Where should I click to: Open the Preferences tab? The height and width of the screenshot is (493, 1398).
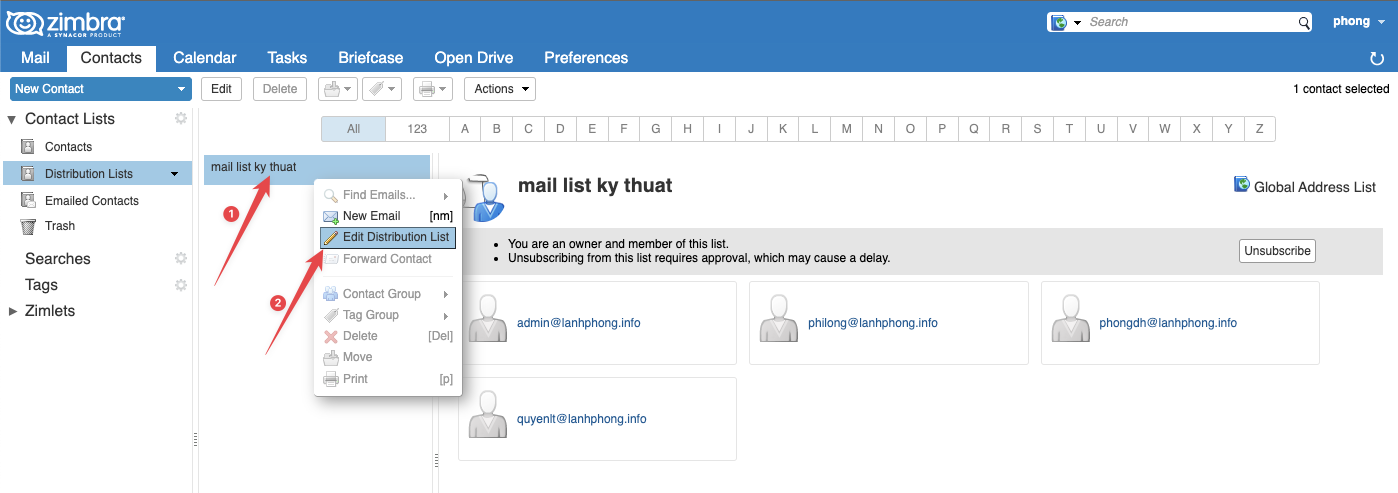coord(586,58)
